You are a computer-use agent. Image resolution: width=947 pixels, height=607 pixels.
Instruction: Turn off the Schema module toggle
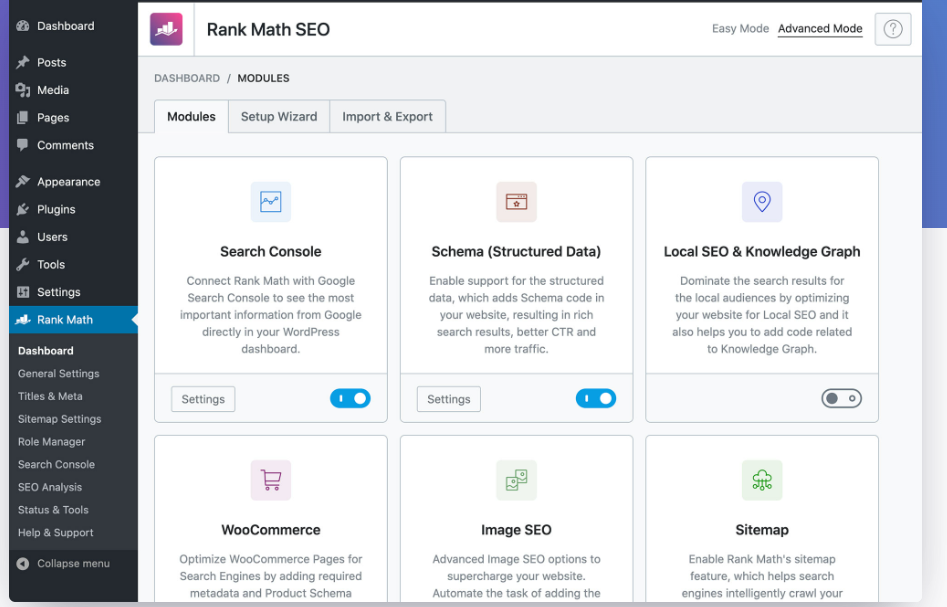[x=596, y=399]
